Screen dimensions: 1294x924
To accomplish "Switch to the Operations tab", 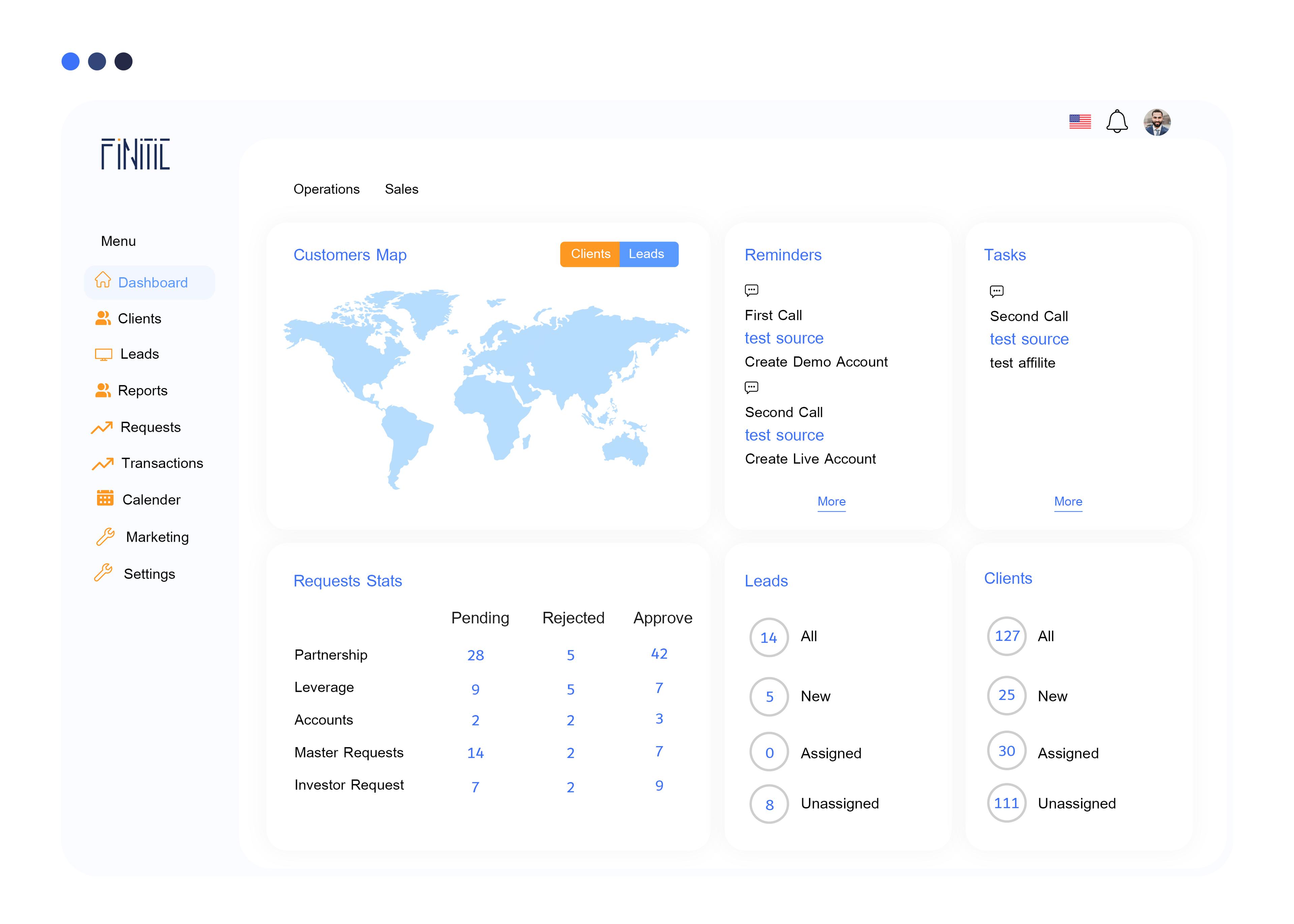I will coord(326,189).
